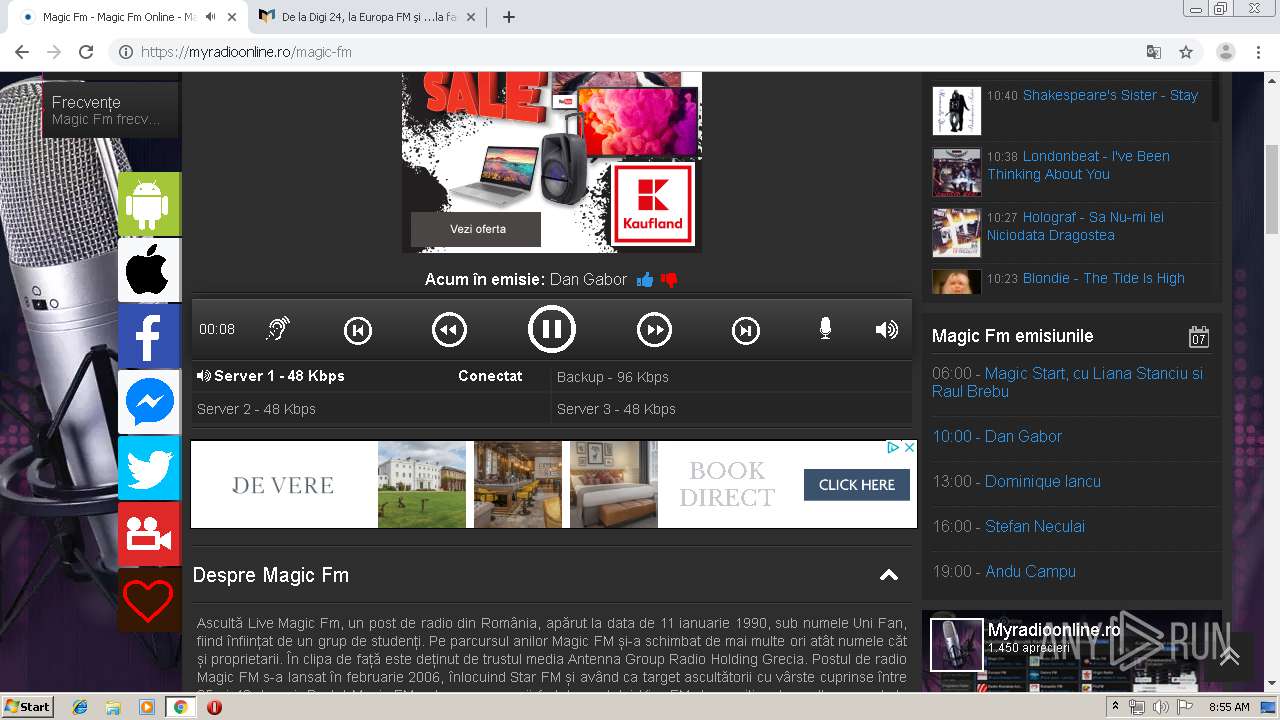Open Dominique Iancu show link
Image resolution: width=1280 pixels, height=720 pixels.
click(1042, 481)
